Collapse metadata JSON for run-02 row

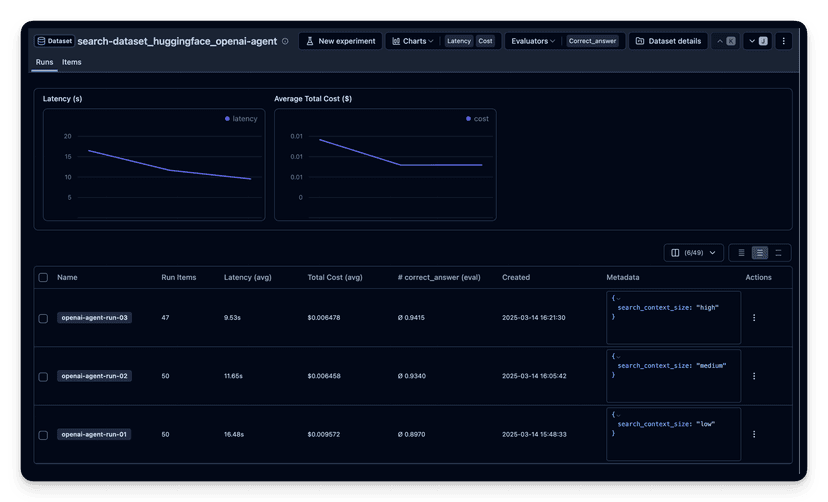618,357
